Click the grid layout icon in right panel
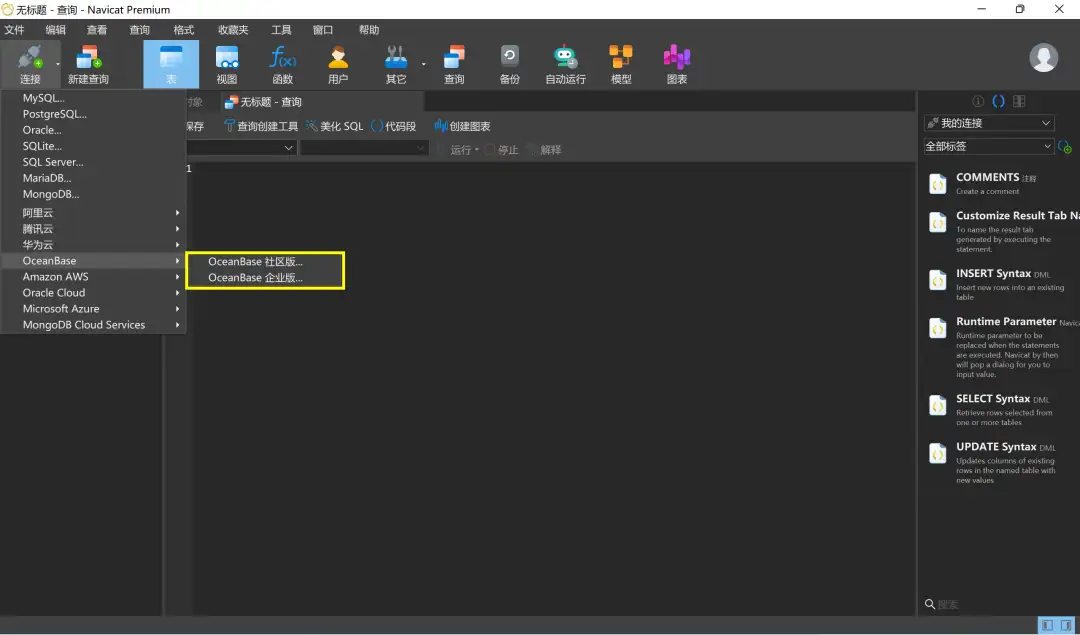Viewport: 1080px width, 635px height. [1019, 101]
